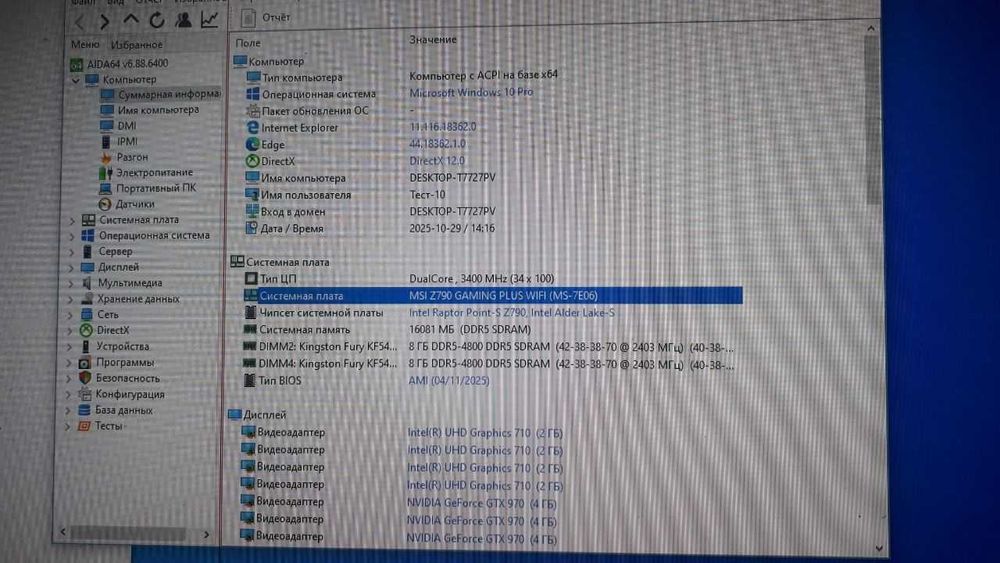Select the Тип ЦП row

pos(399,279)
